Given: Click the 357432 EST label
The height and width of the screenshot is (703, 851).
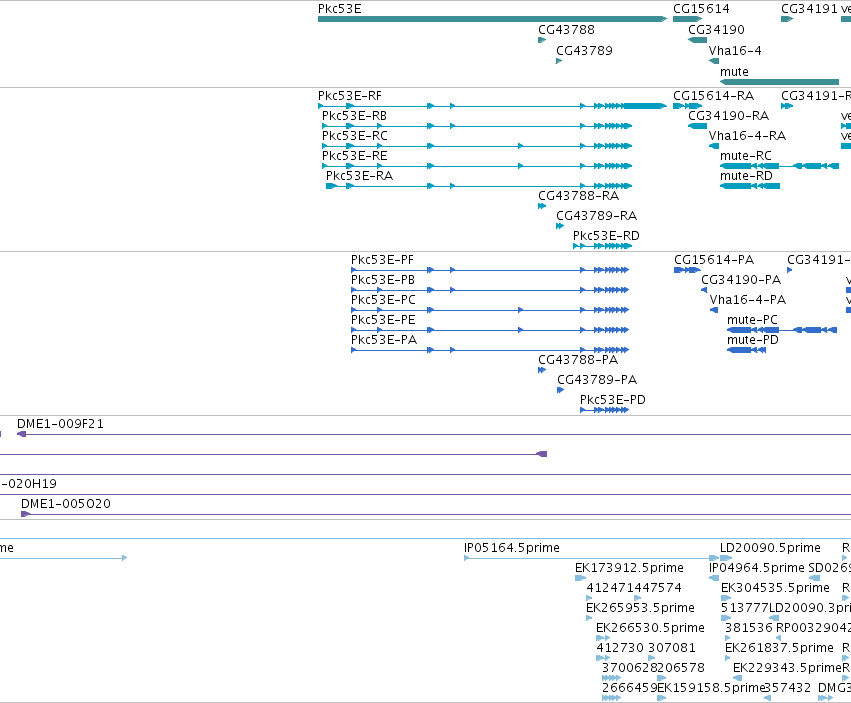Looking at the screenshot, I should [x=788, y=688].
